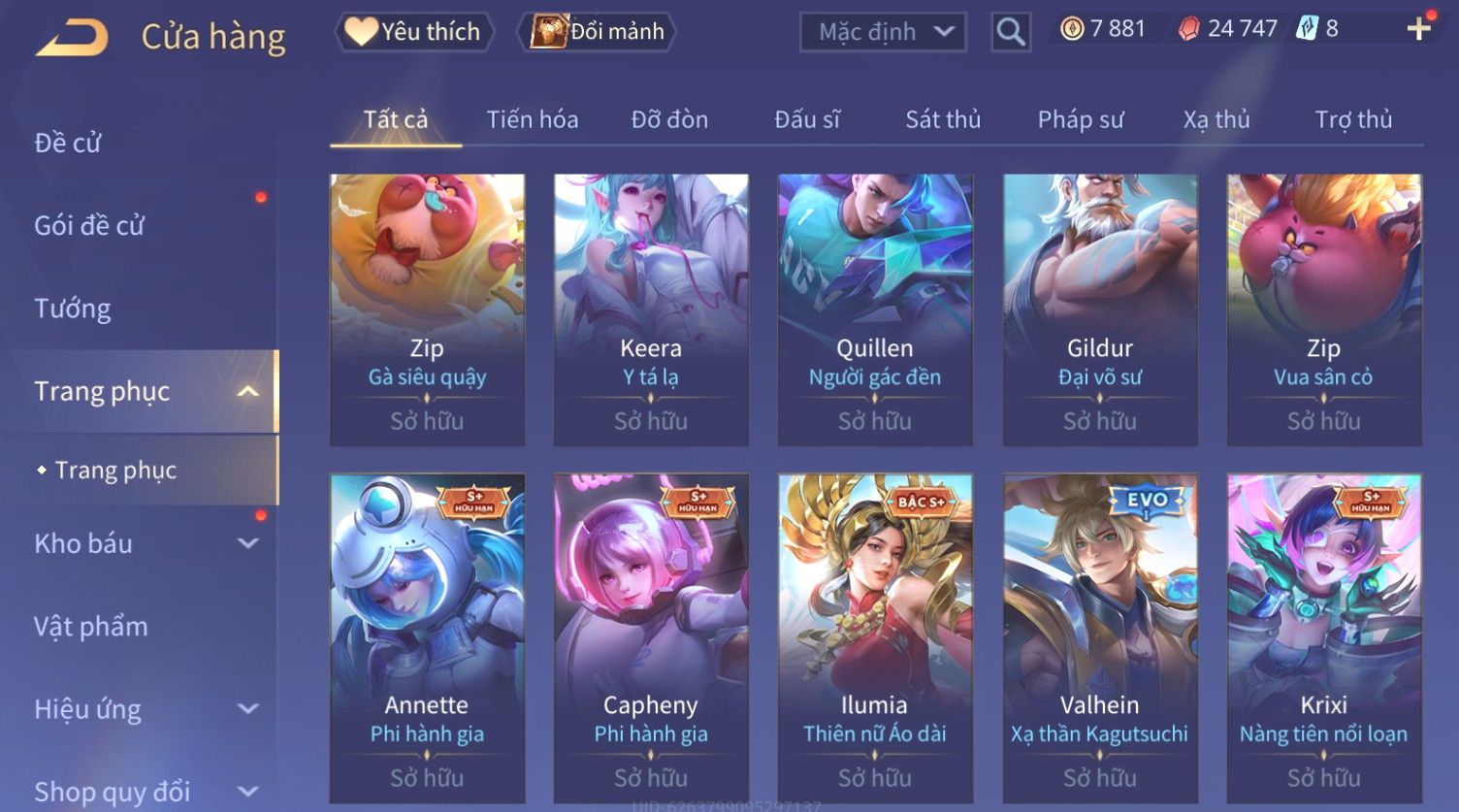Click the gold coin currency icon
This screenshot has height=812, width=1459.
pos(1071,29)
